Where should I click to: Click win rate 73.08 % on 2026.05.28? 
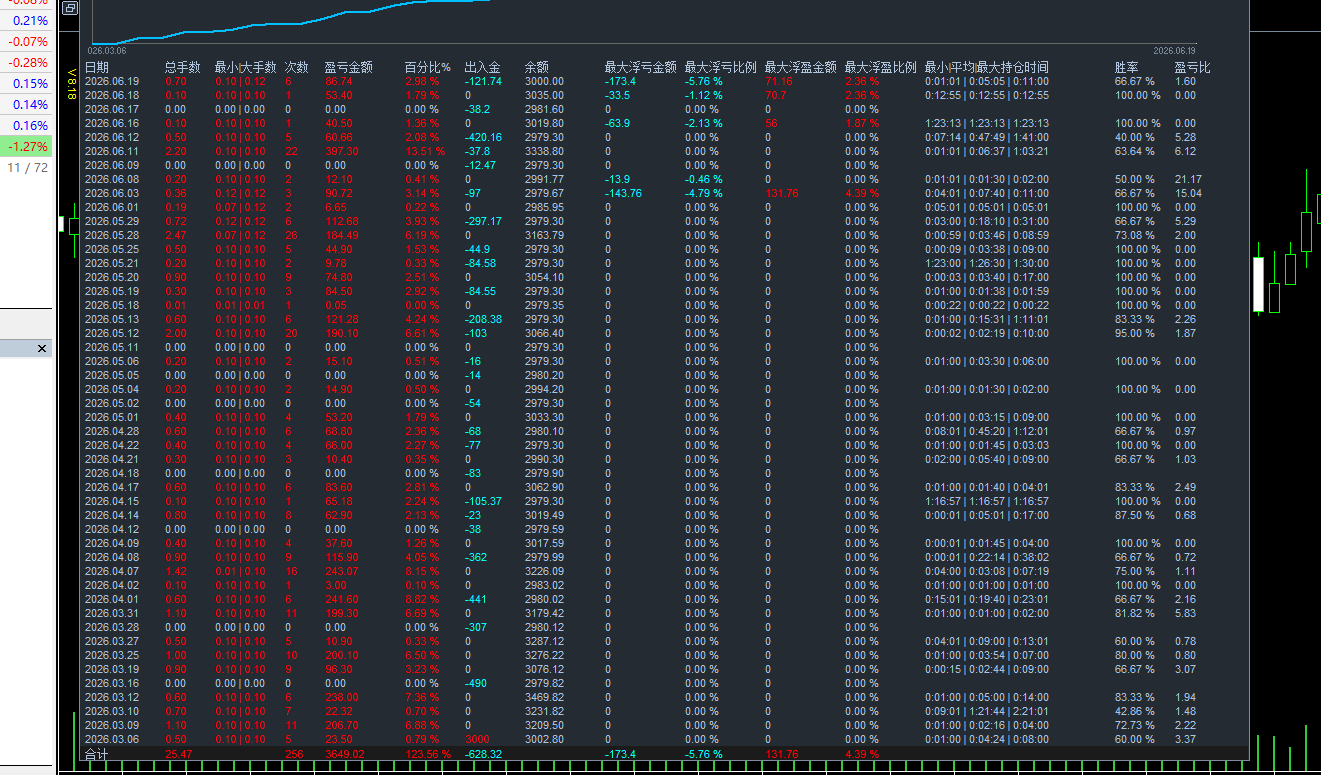(x=1137, y=235)
